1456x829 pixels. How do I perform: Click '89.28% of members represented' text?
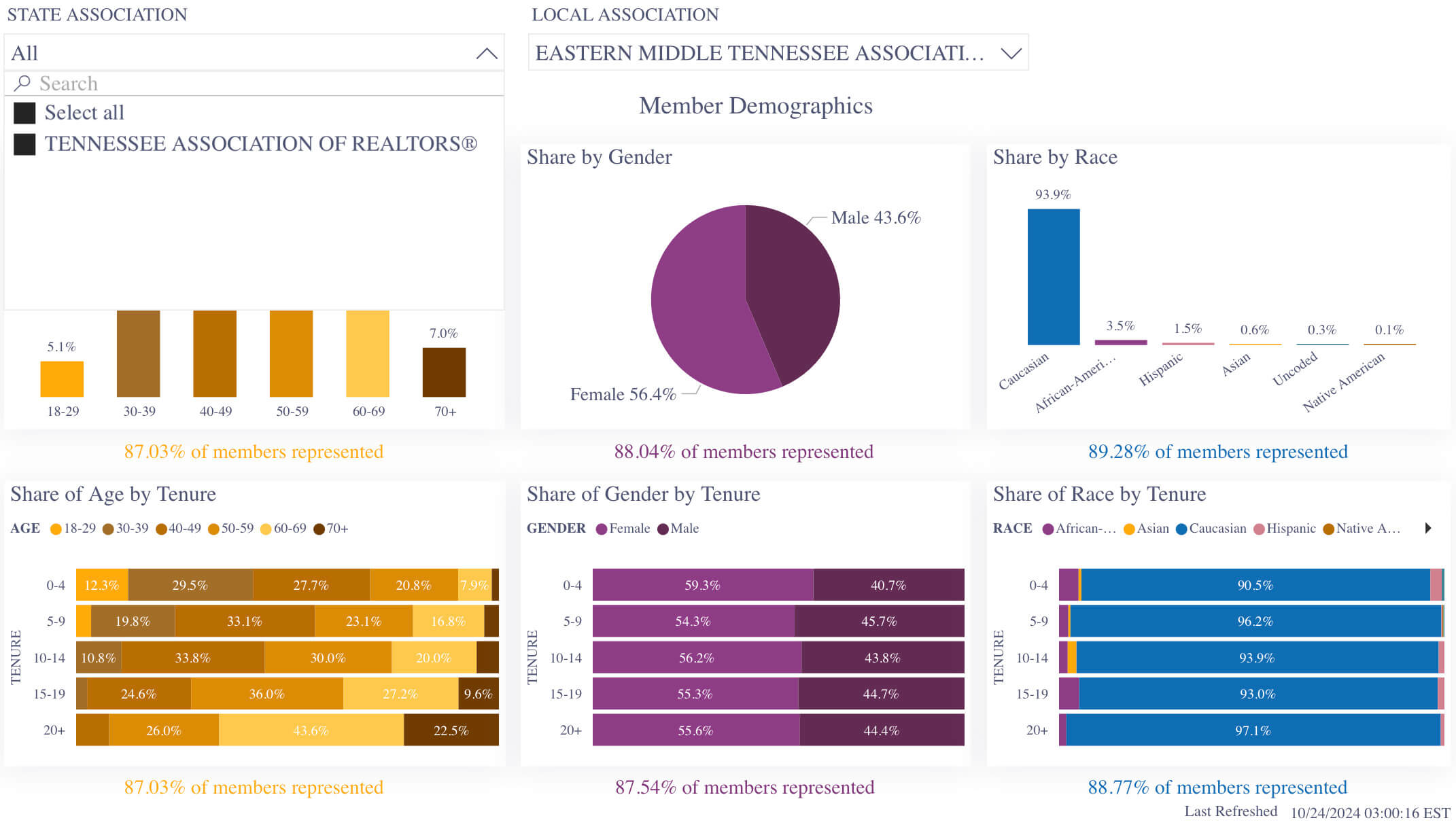tap(1217, 452)
